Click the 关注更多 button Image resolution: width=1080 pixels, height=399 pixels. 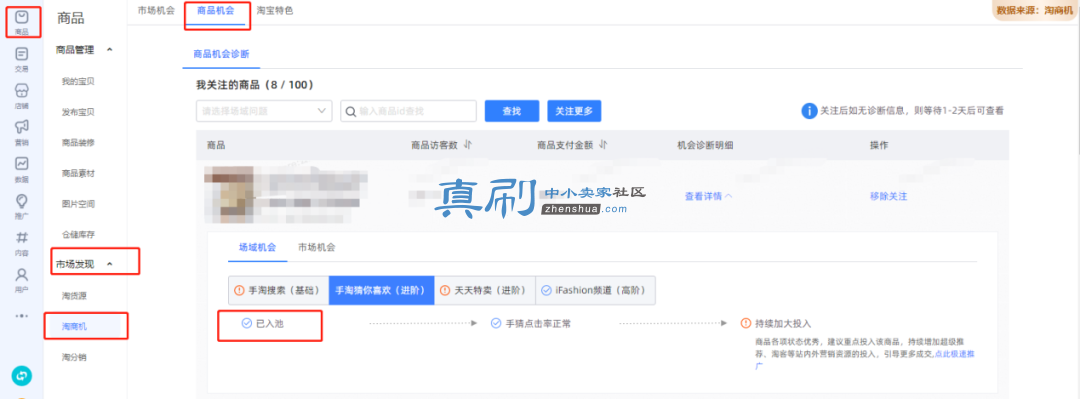pyautogui.click(x=574, y=111)
